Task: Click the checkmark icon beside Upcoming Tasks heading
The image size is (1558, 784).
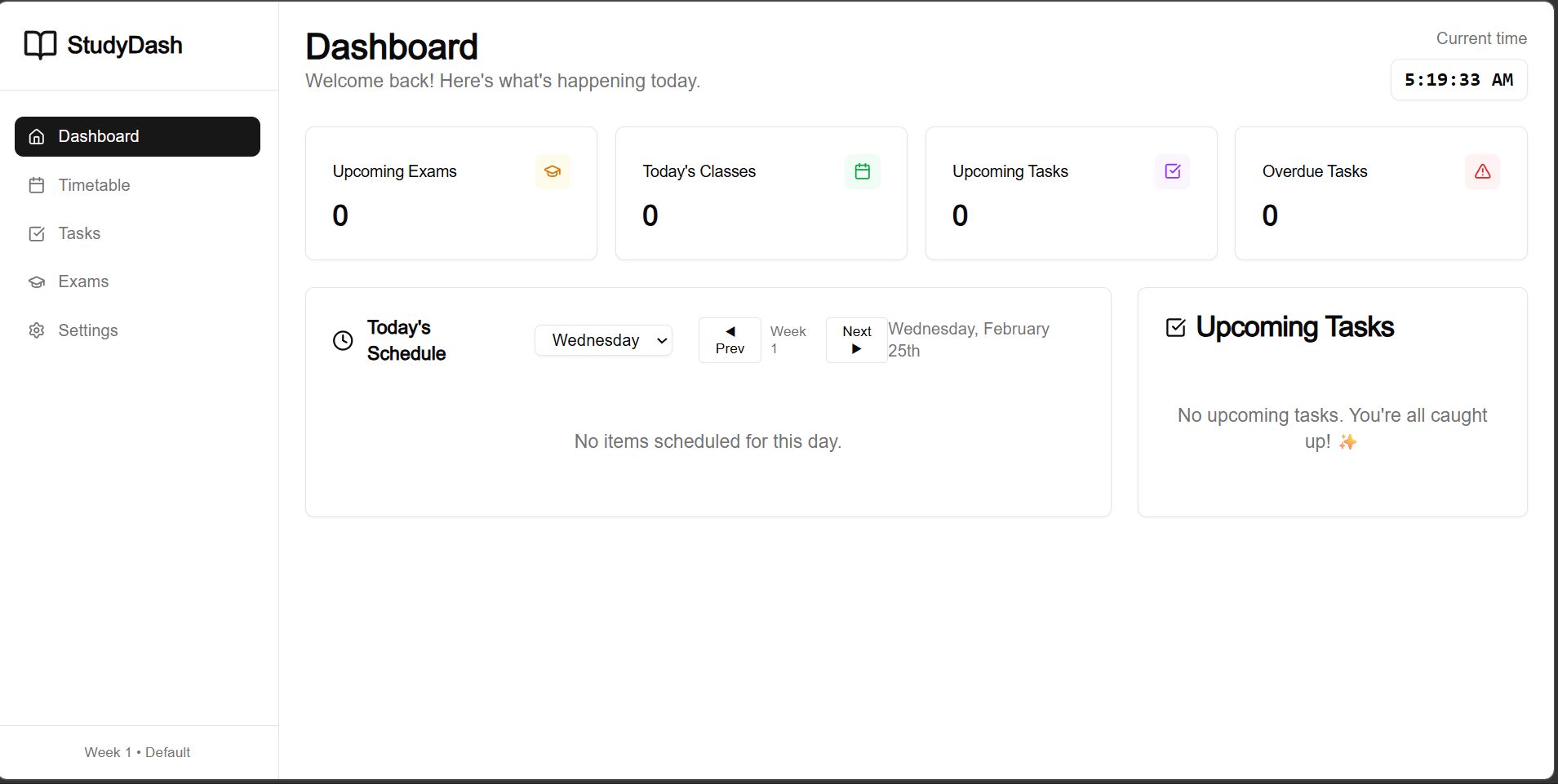Action: pyautogui.click(x=1175, y=327)
